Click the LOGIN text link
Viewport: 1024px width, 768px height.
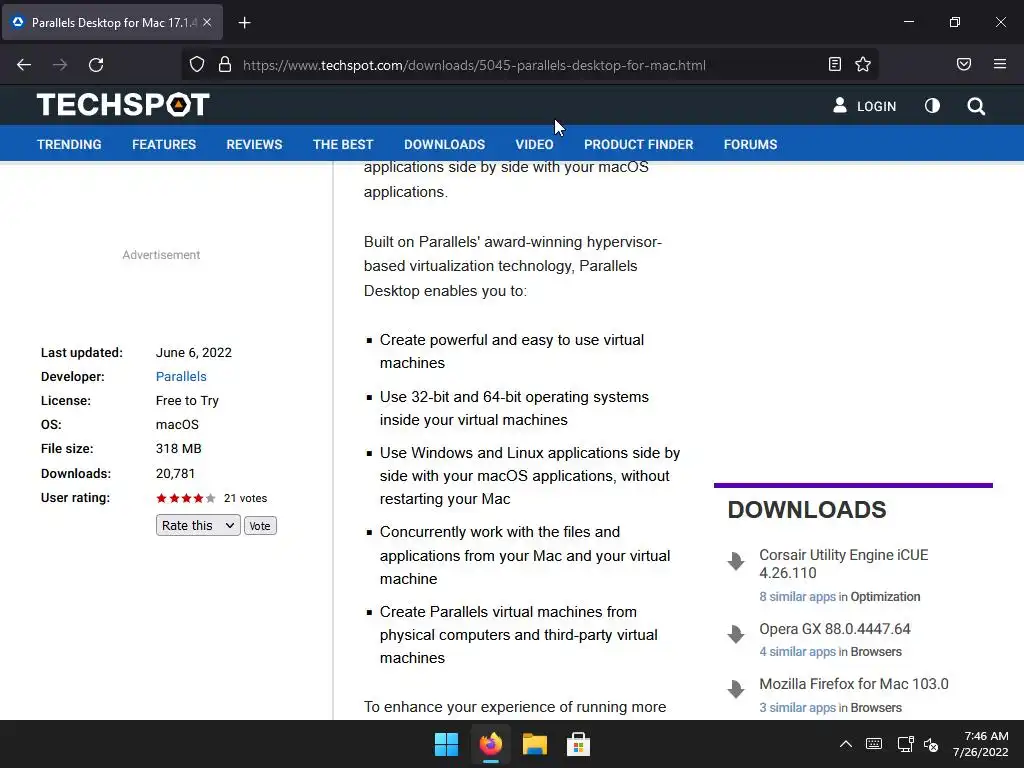[876, 106]
